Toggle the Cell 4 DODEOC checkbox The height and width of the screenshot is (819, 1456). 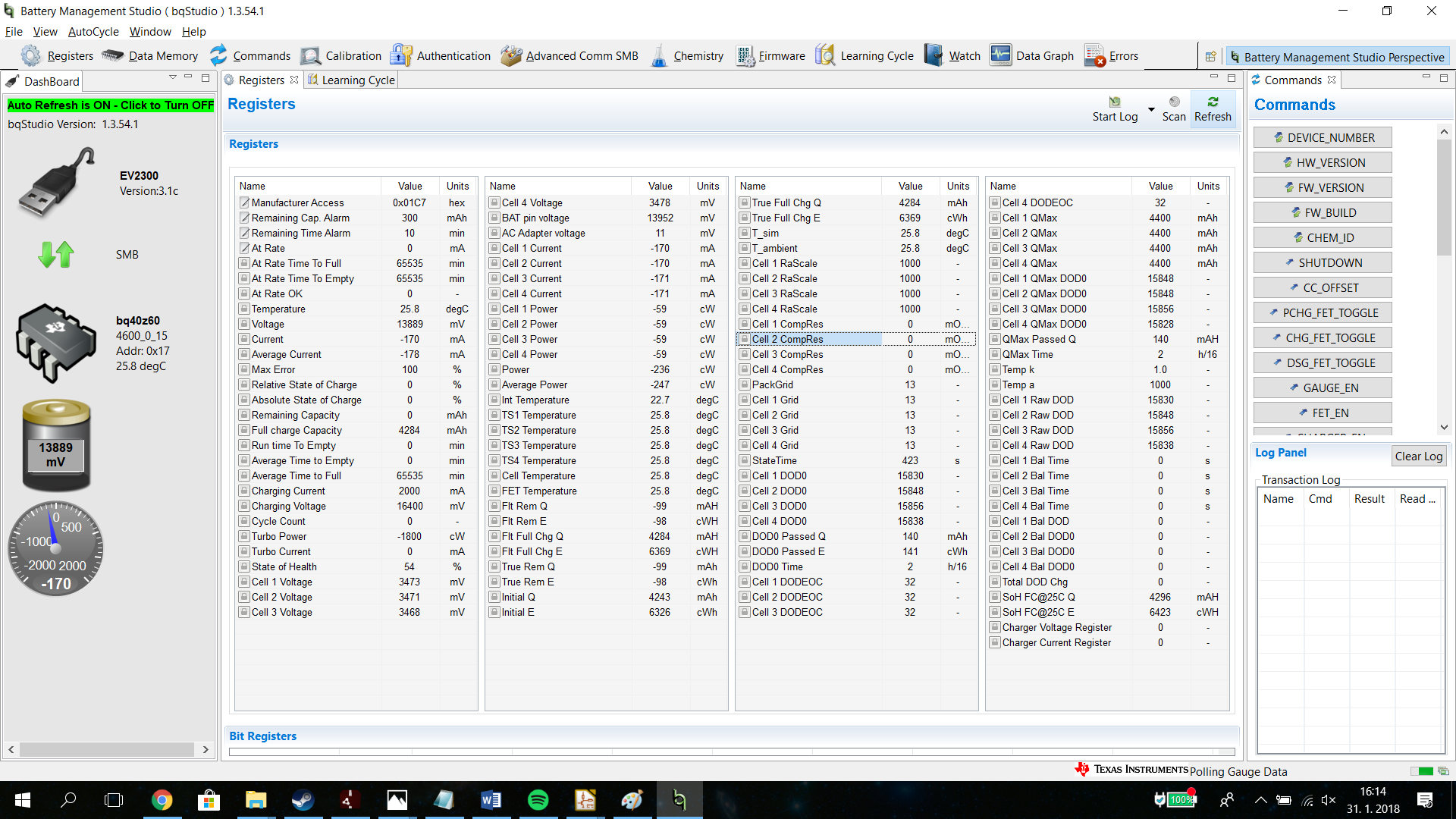click(x=995, y=202)
